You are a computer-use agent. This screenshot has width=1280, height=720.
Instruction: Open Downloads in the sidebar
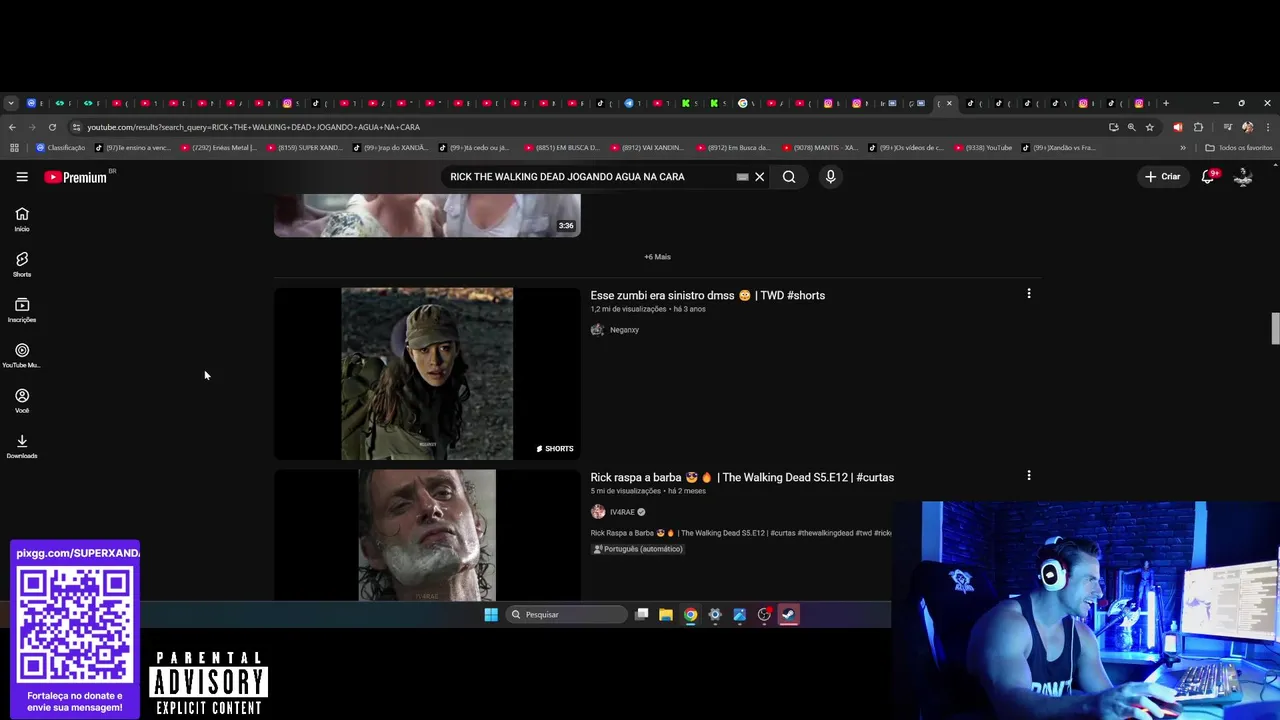[22, 446]
